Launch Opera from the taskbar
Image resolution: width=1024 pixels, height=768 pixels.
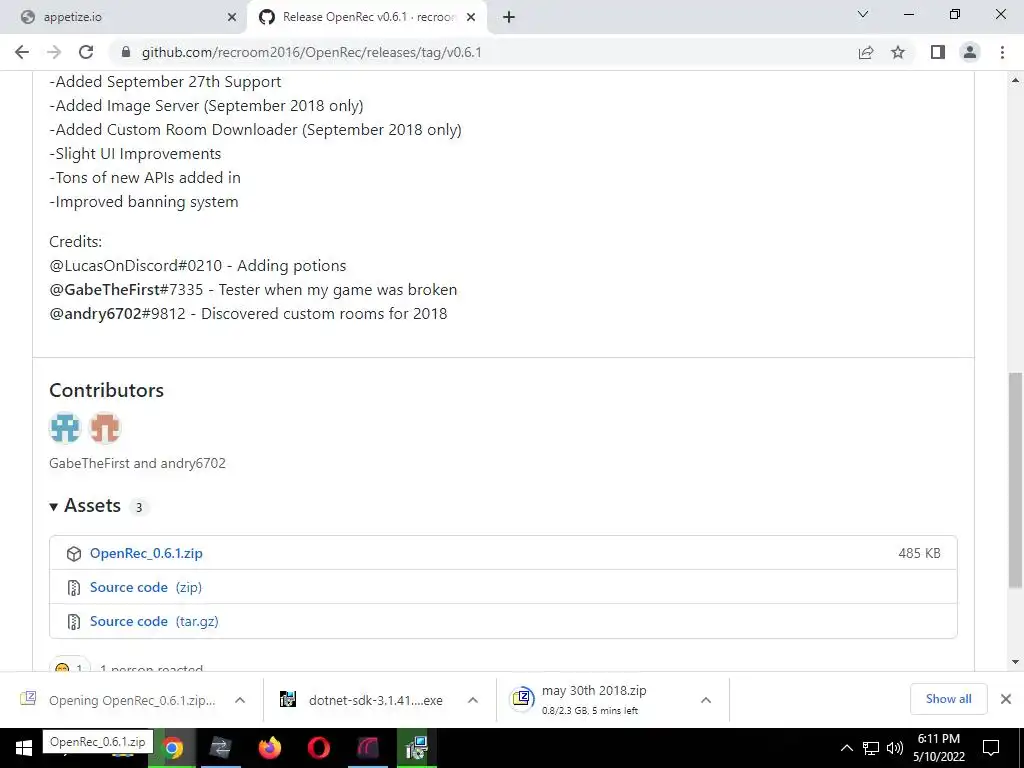319,748
